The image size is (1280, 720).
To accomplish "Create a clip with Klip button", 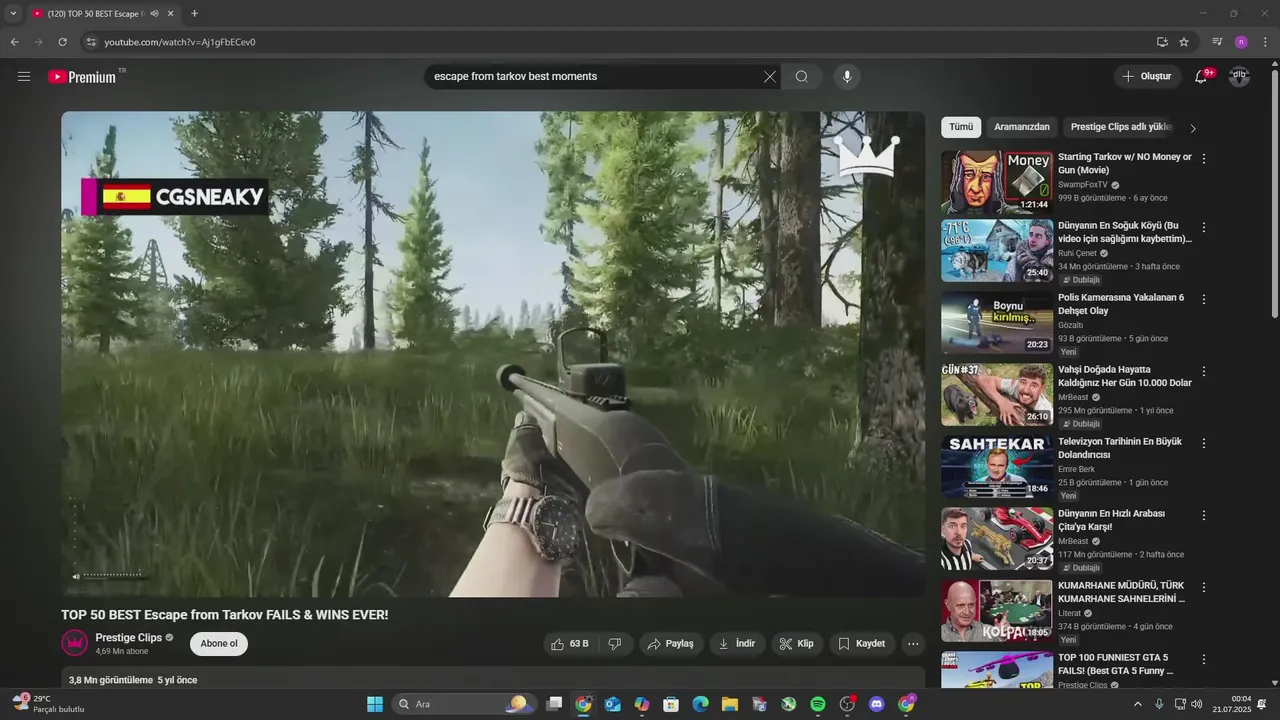I will point(797,644).
